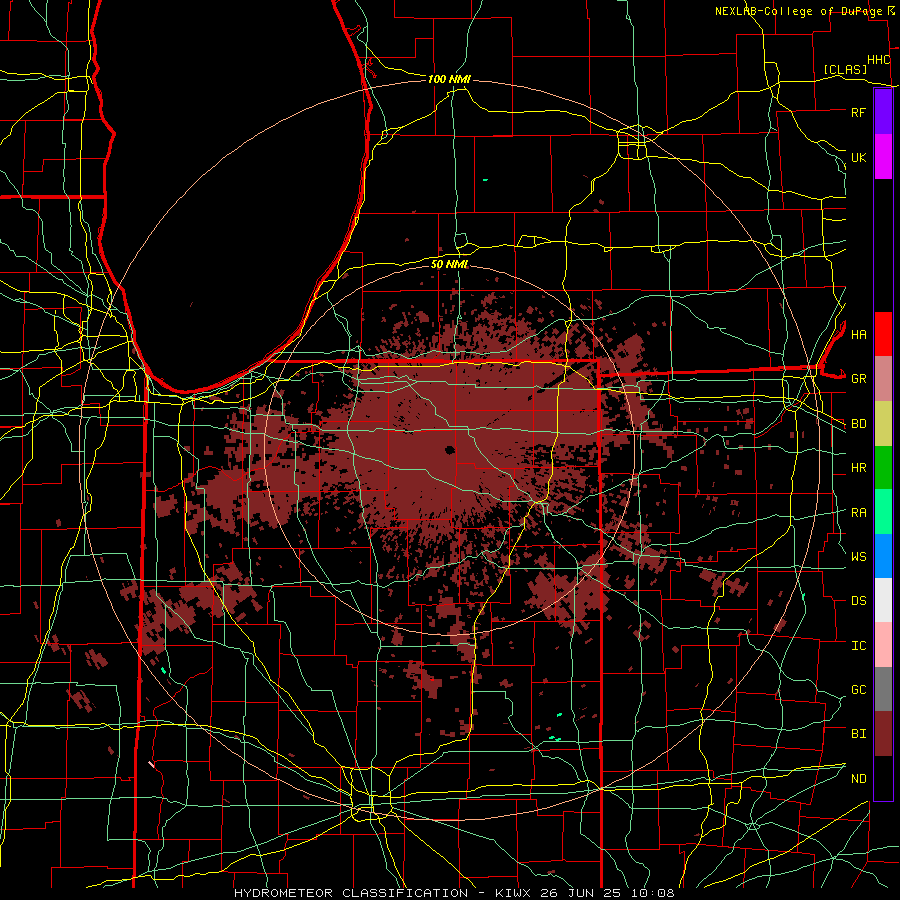Click the GR legend label
The height and width of the screenshot is (900, 900).
click(x=858, y=379)
